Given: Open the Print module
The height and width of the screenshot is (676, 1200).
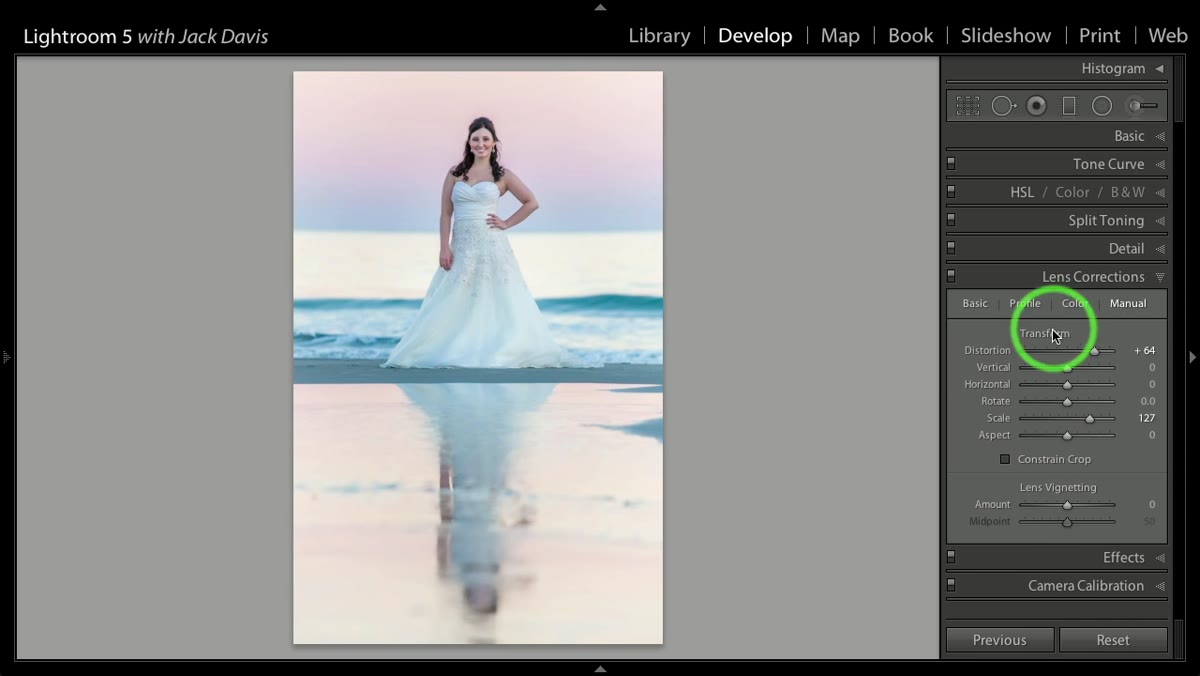Looking at the screenshot, I should coord(1099,36).
